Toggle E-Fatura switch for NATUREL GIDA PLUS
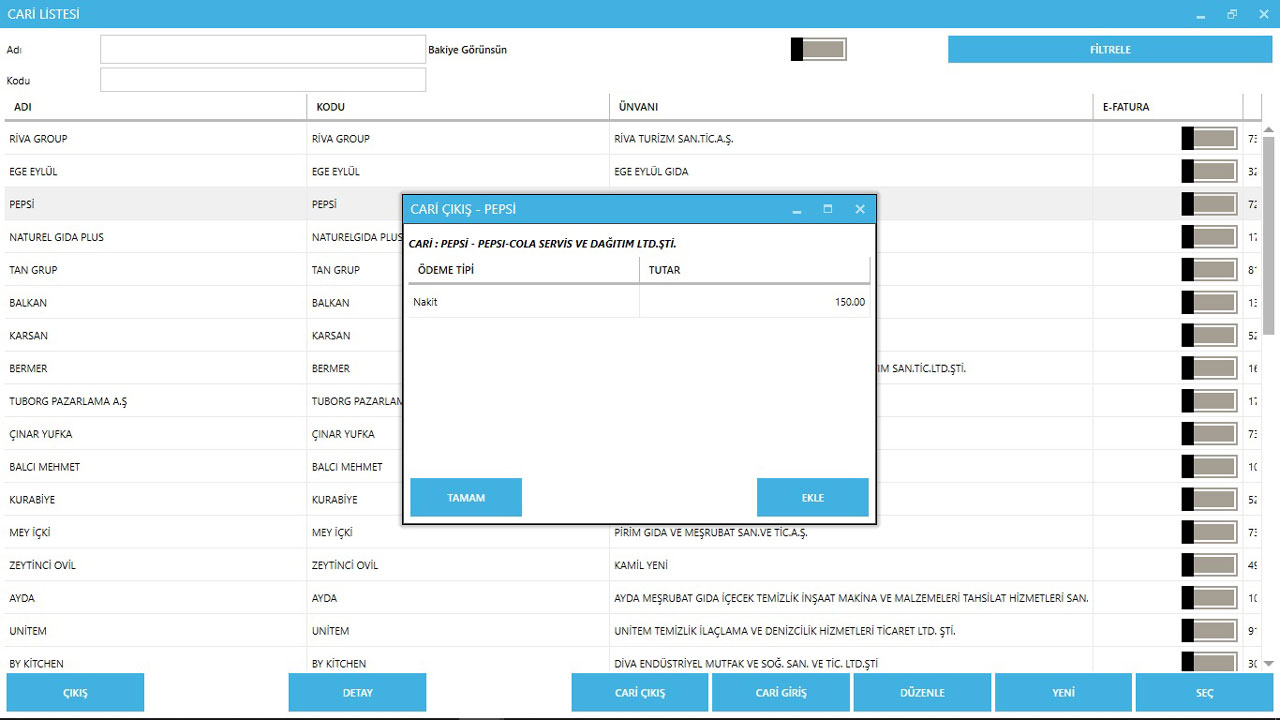Viewport: 1280px width, 720px height. [x=1210, y=237]
